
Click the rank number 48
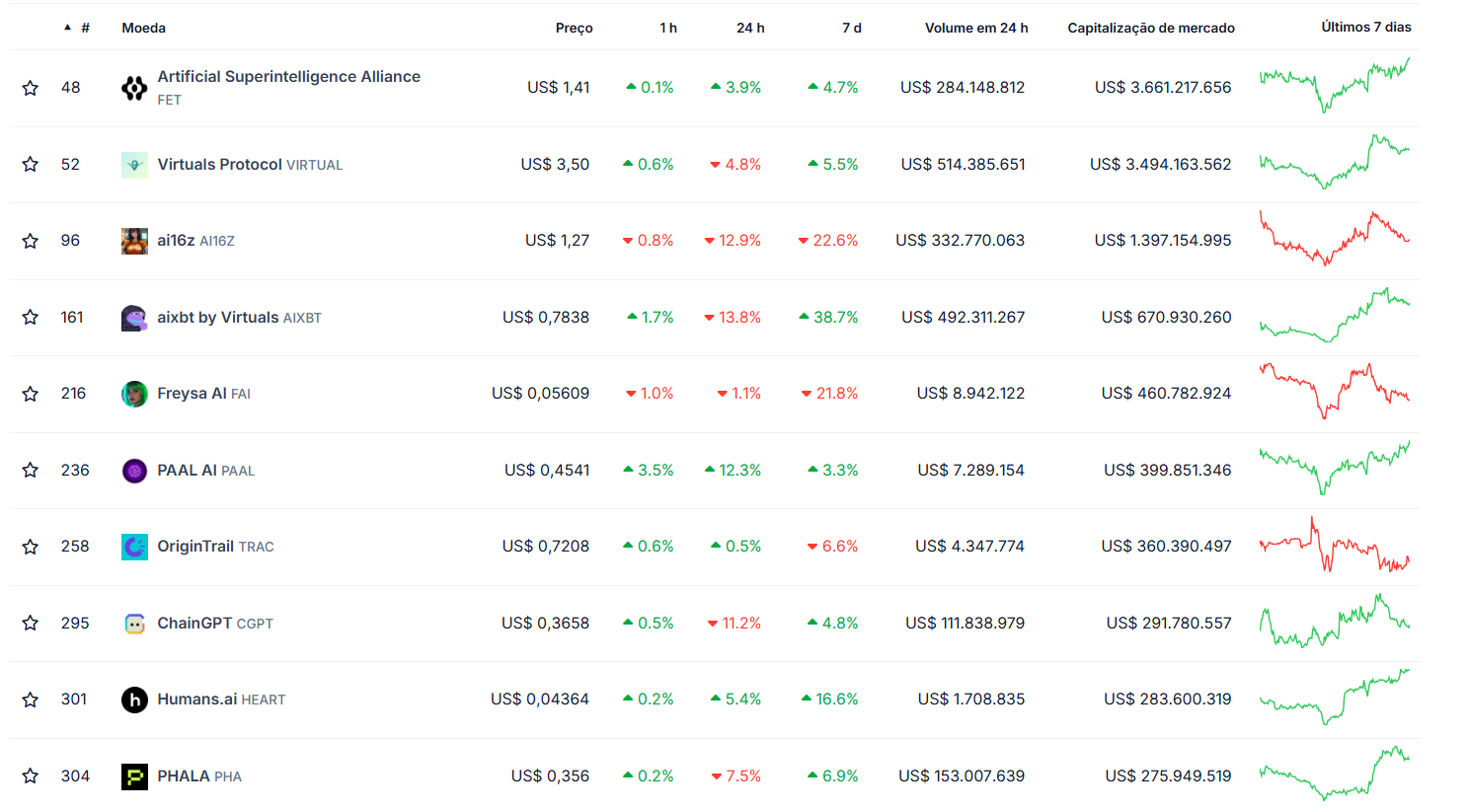point(71,88)
